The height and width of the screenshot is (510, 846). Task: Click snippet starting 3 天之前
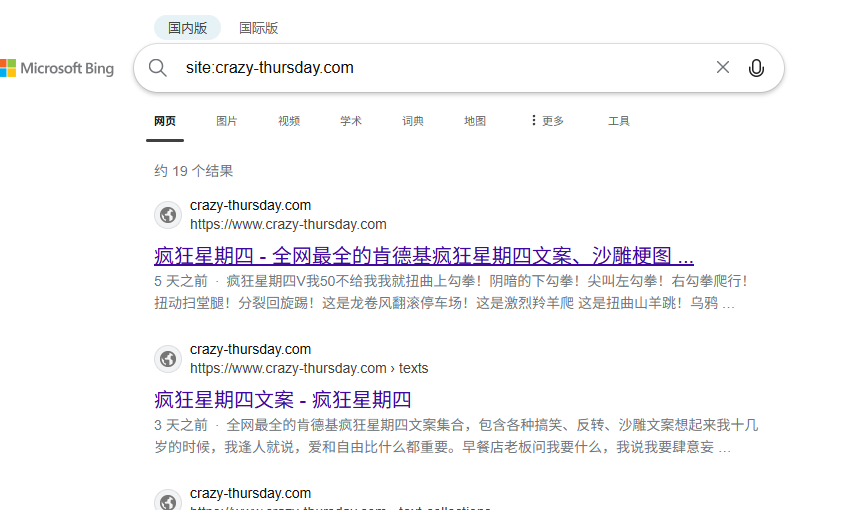coord(456,436)
